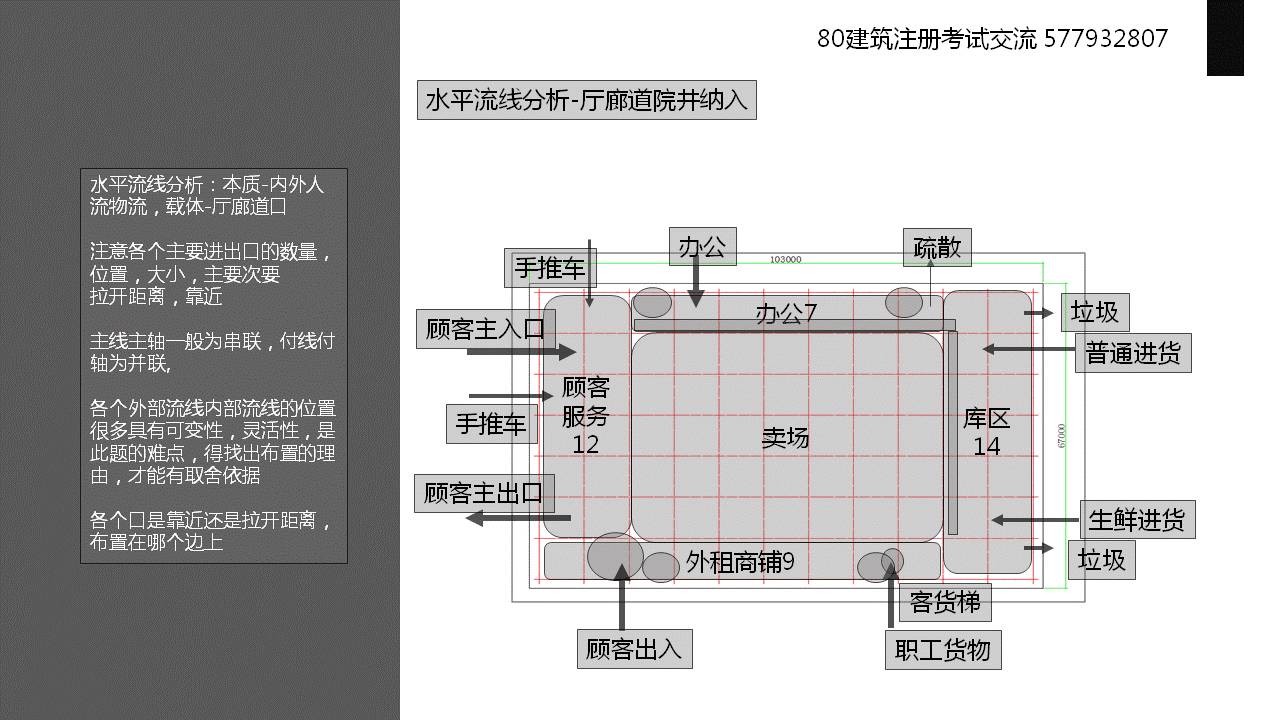Viewport: 1280px width, 720px height.
Task: Click the 手推车 label just above 顾客主出口
Action: click(491, 424)
